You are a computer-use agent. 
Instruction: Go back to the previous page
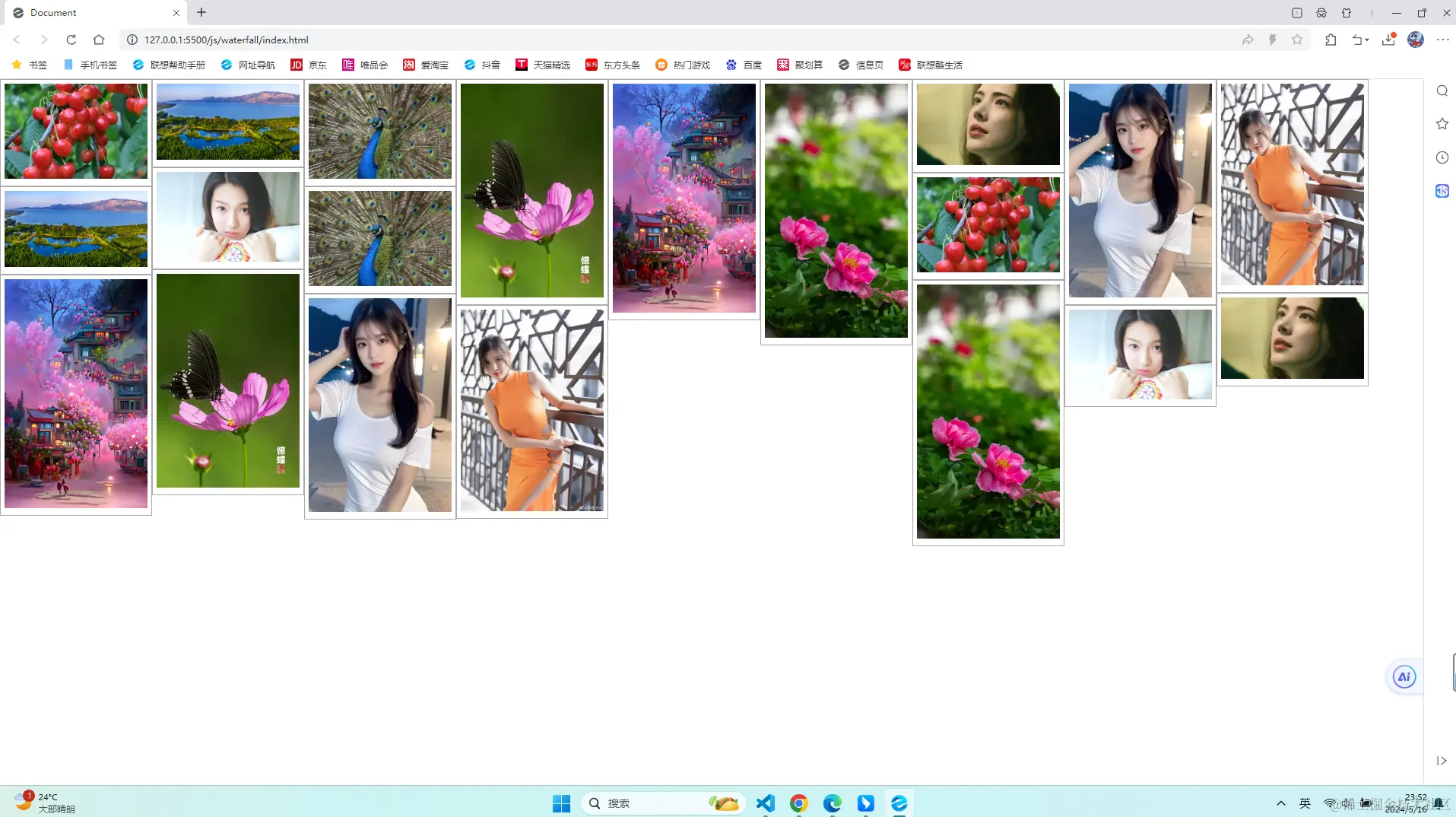[17, 40]
